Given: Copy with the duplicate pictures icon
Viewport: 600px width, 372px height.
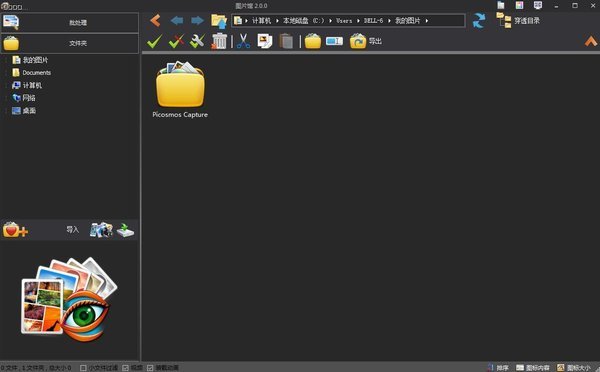Looking at the screenshot, I should coord(265,41).
